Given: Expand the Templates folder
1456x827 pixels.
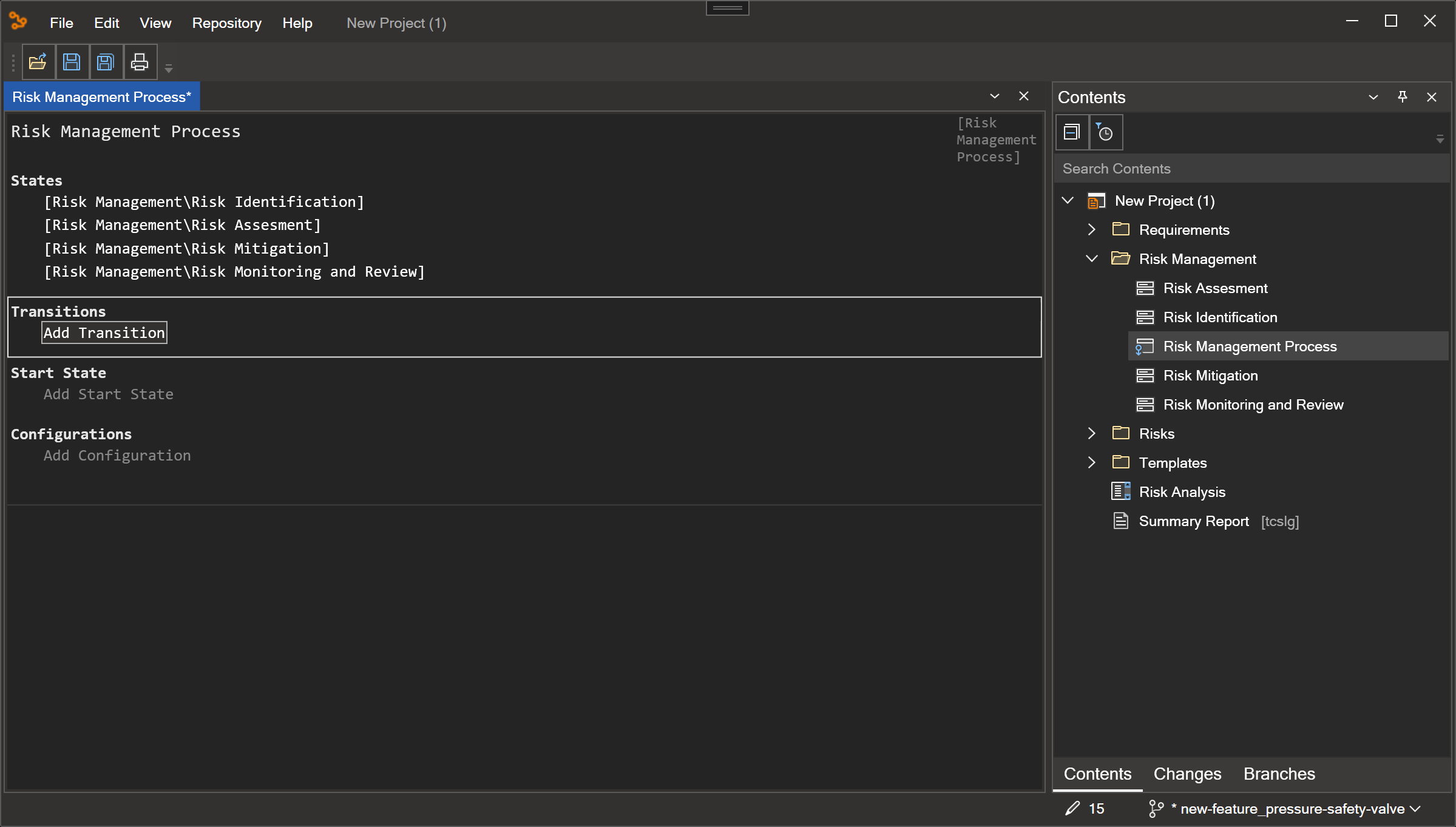Looking at the screenshot, I should tap(1092, 463).
